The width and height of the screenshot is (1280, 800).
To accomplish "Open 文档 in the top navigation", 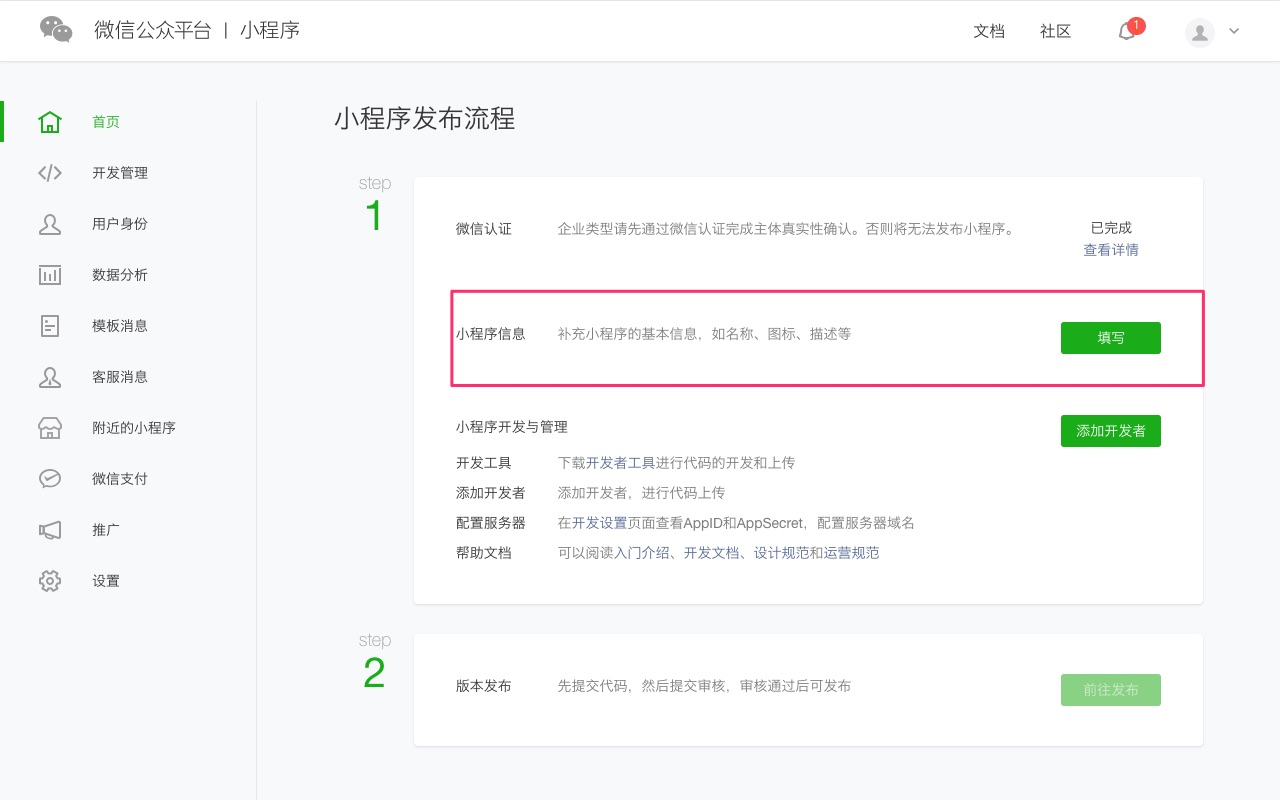I will pos(988,31).
